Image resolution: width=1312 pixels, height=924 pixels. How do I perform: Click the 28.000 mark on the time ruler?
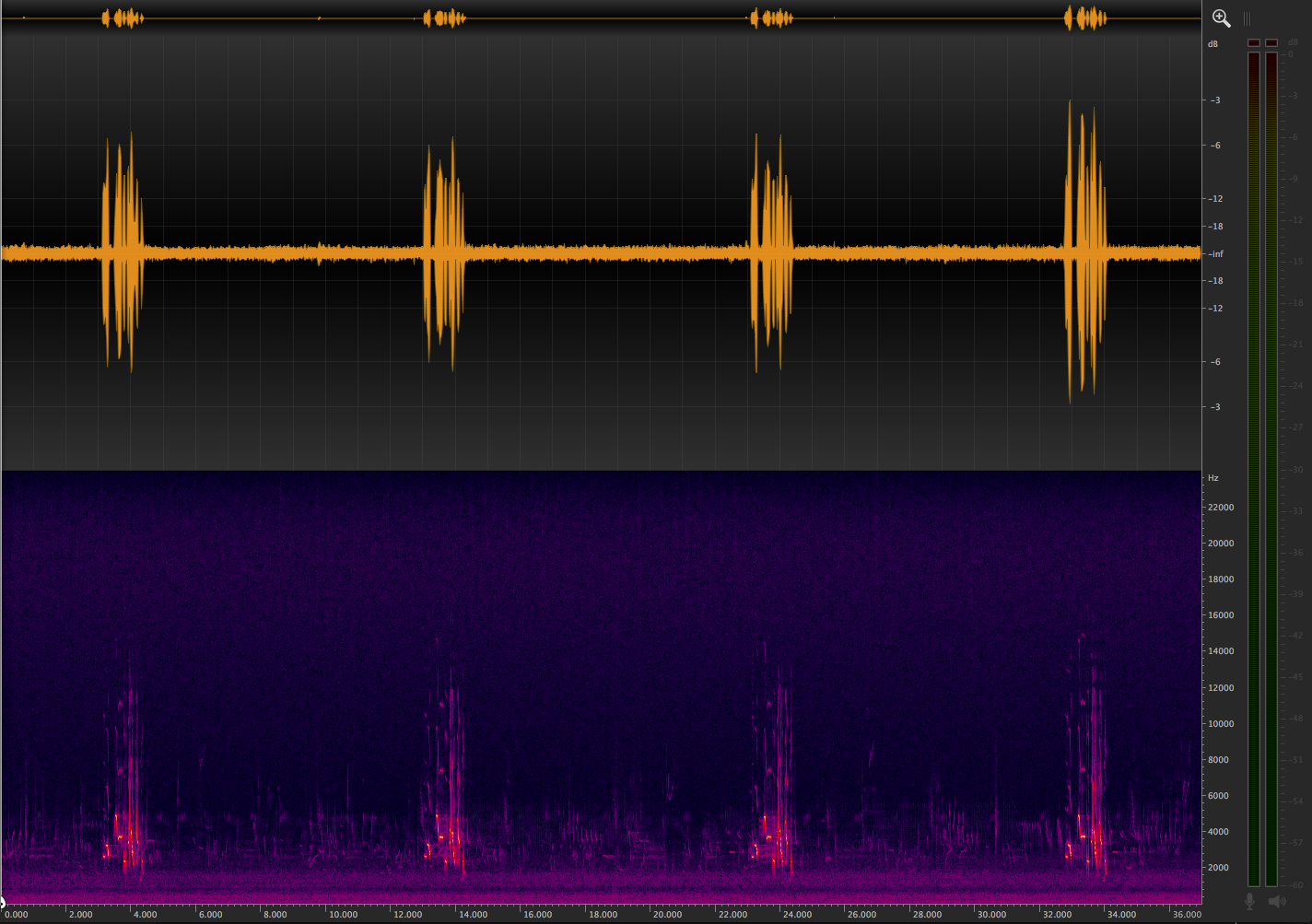pyautogui.click(x=927, y=915)
